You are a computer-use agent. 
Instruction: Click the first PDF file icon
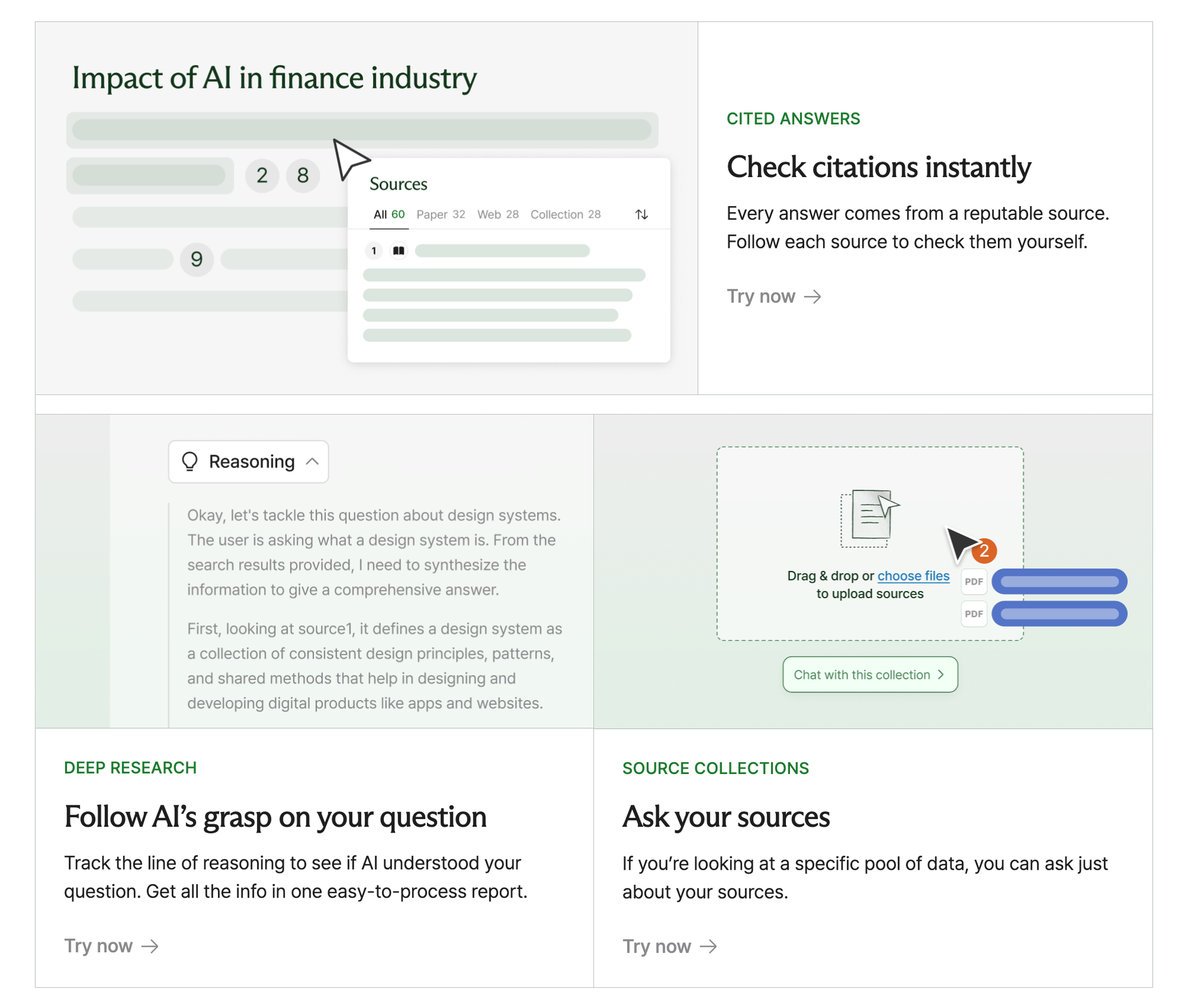coord(973,582)
